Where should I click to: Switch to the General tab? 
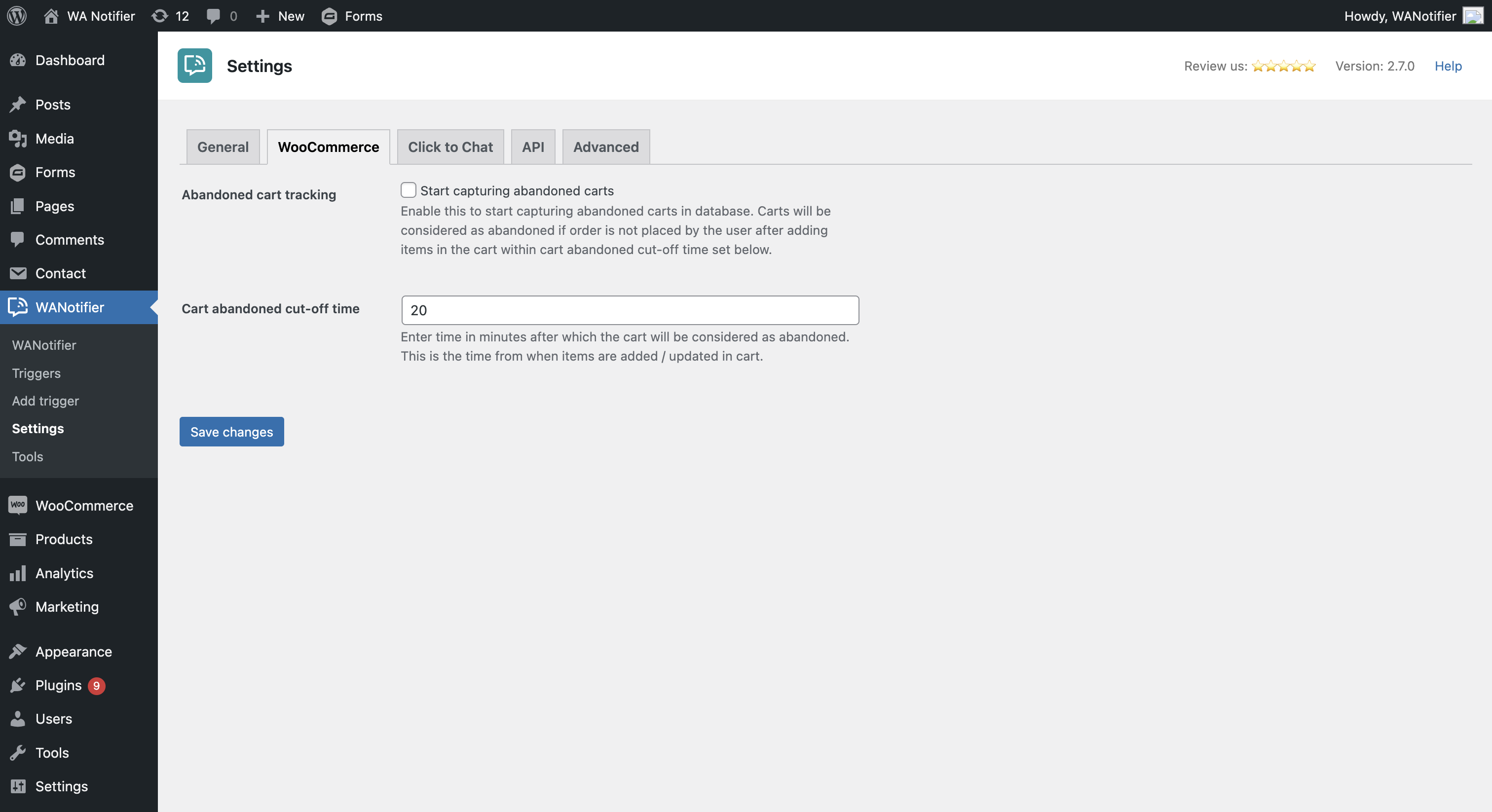click(x=223, y=147)
